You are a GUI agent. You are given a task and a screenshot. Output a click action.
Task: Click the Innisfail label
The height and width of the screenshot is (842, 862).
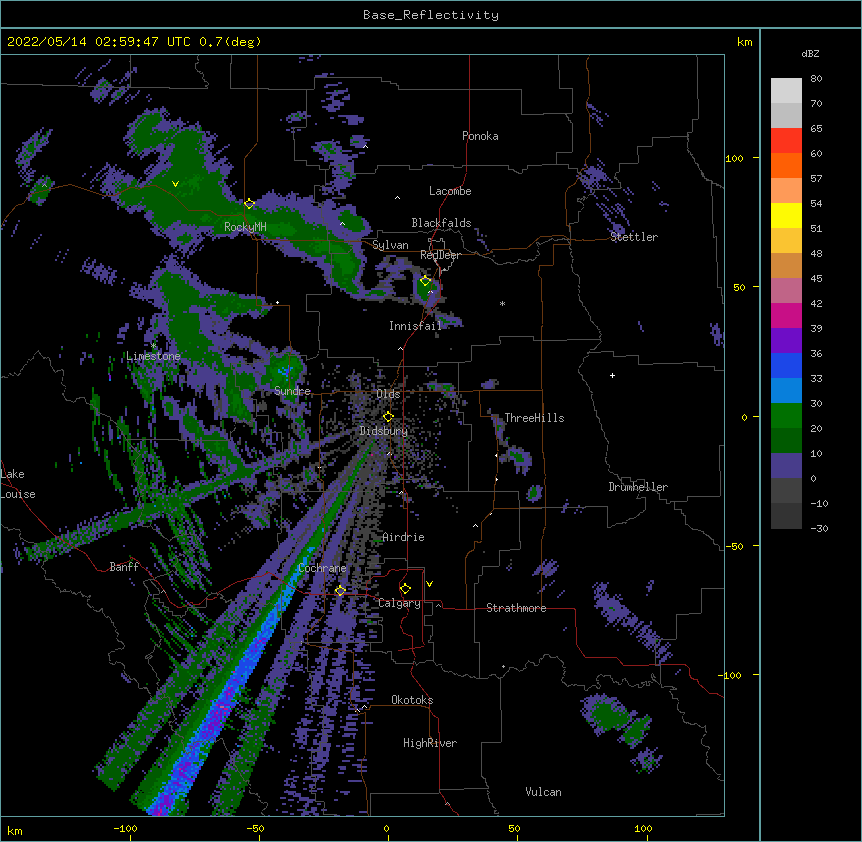[415, 326]
